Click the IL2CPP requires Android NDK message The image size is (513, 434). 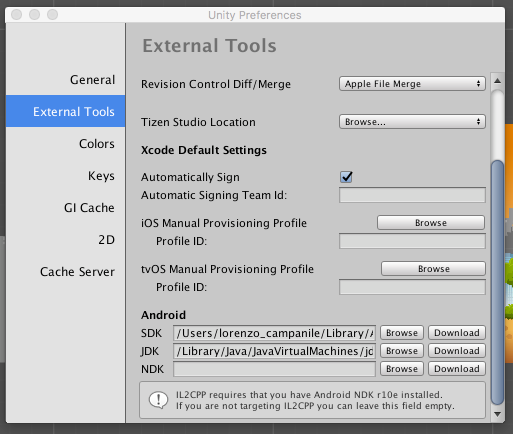(315, 400)
